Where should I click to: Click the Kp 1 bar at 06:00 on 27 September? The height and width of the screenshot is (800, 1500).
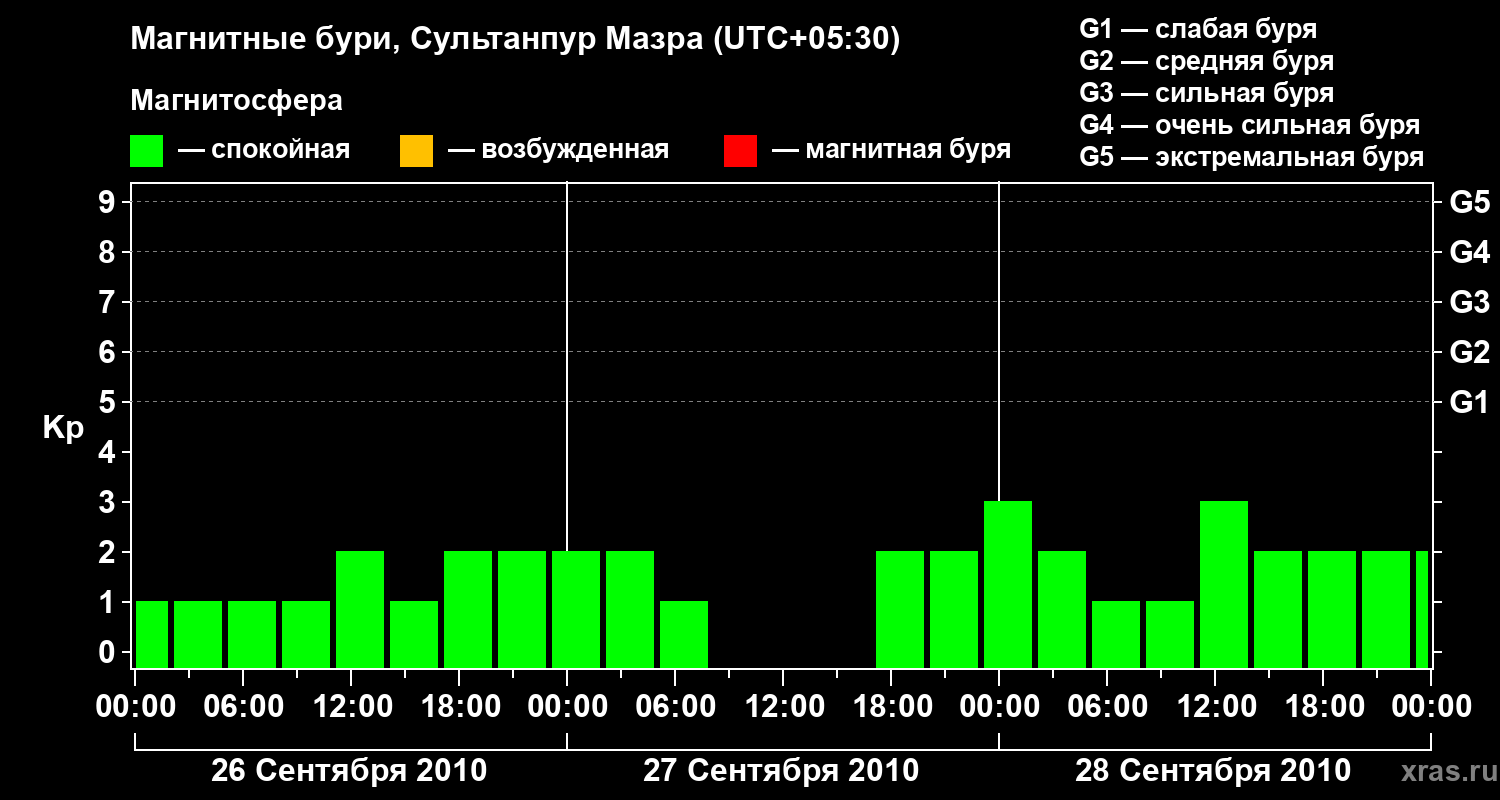click(684, 634)
